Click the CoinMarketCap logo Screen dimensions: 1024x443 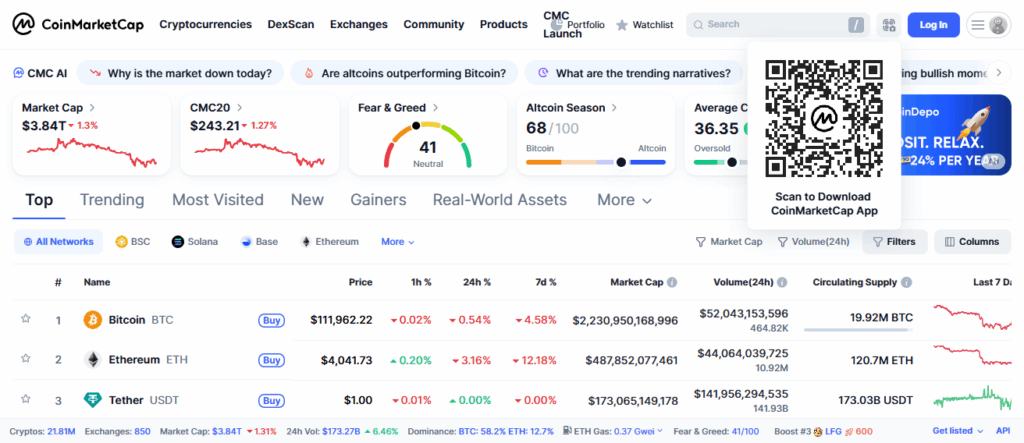(78, 24)
